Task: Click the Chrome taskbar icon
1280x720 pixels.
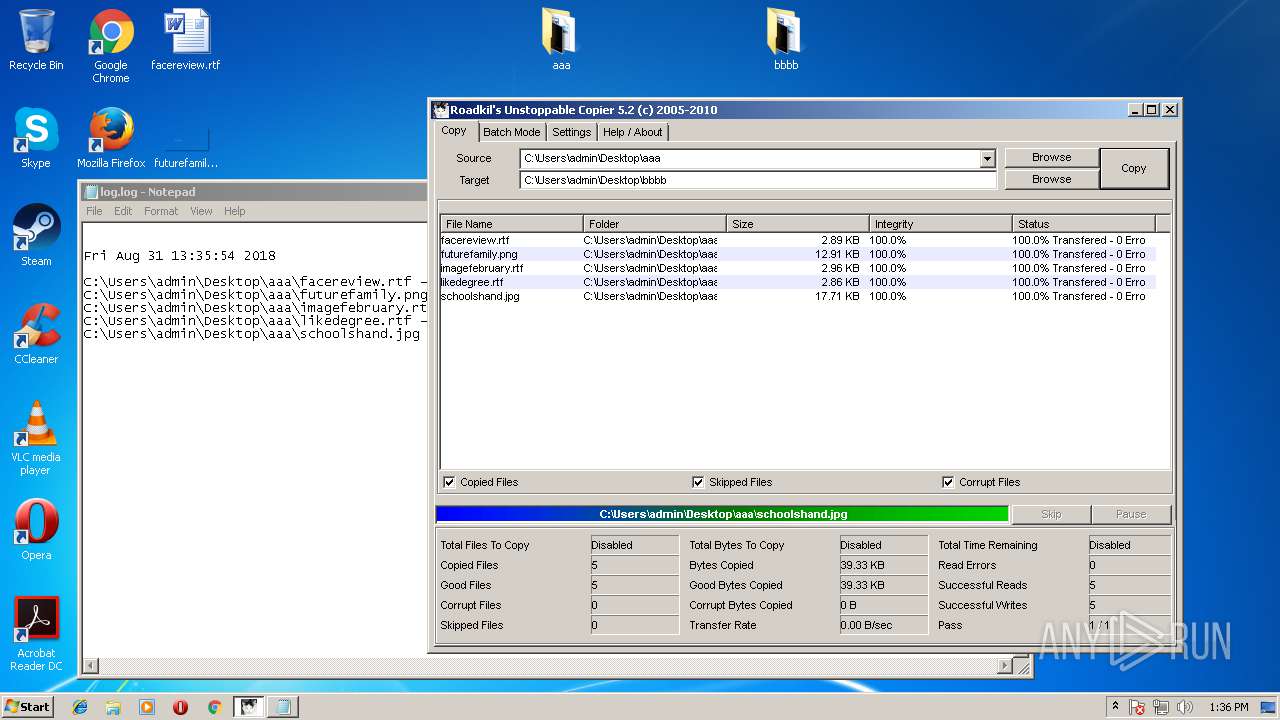Action: [x=214, y=707]
